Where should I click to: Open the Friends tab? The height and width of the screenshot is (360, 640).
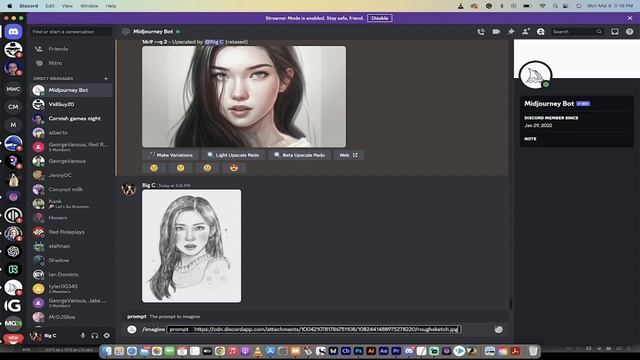(x=71, y=49)
